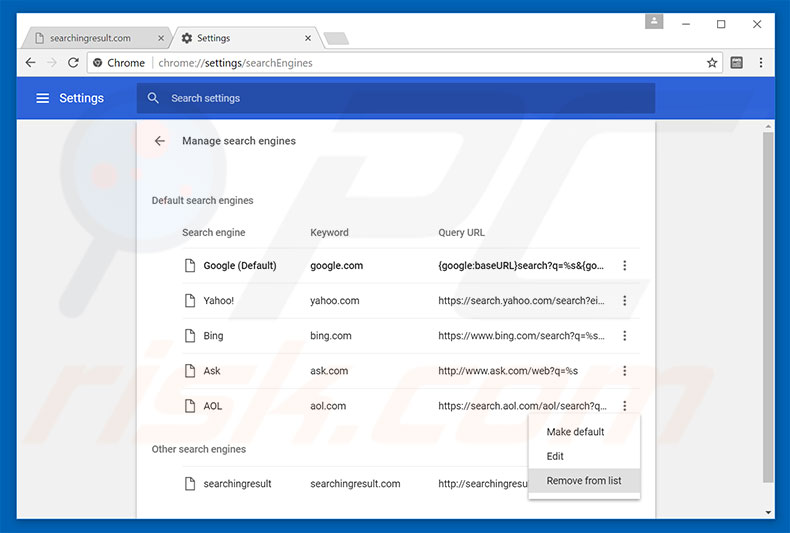The height and width of the screenshot is (533, 790).
Task: Open more actions for AOL row
Action: (624, 406)
